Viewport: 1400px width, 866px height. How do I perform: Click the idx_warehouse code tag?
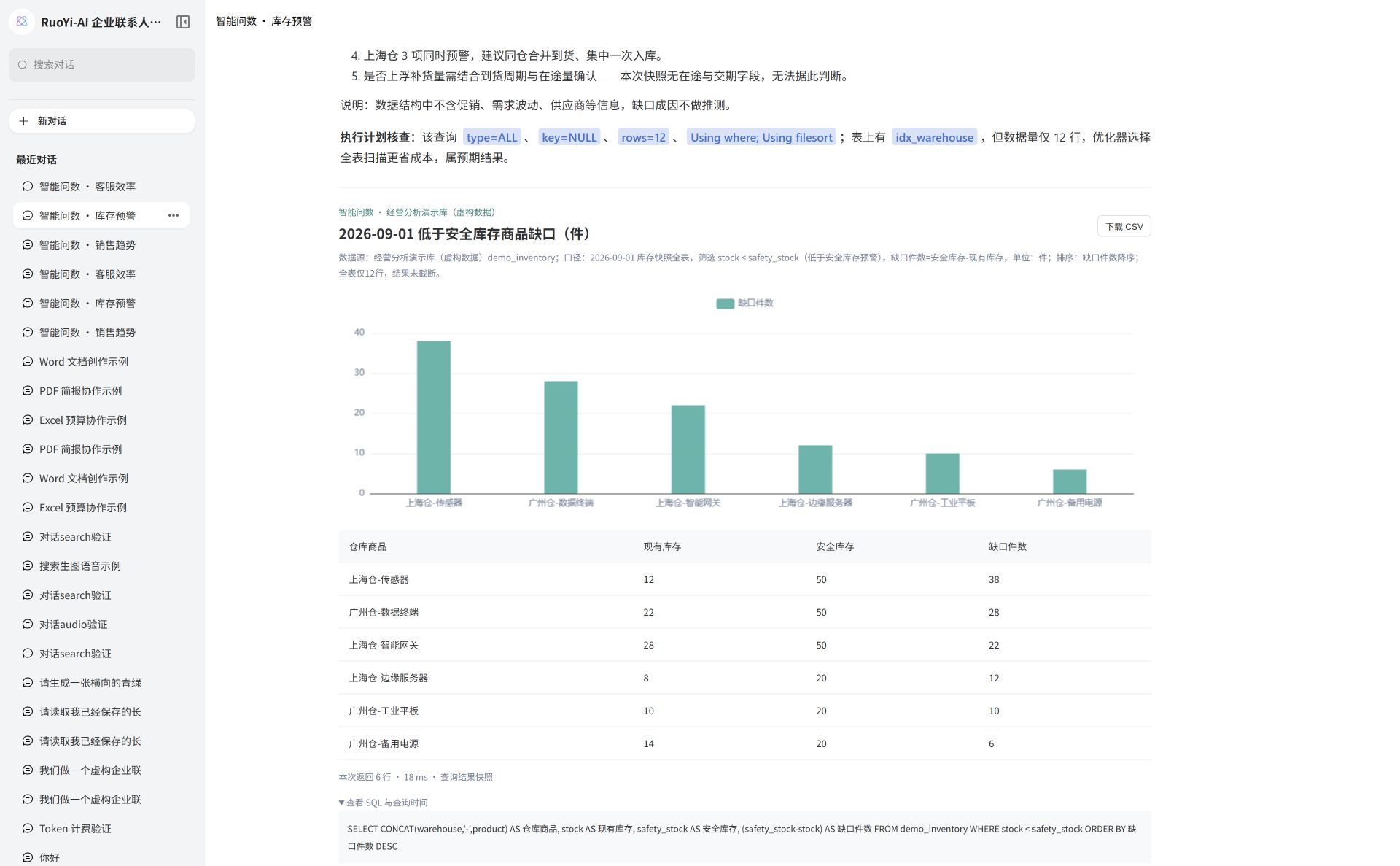(x=934, y=137)
